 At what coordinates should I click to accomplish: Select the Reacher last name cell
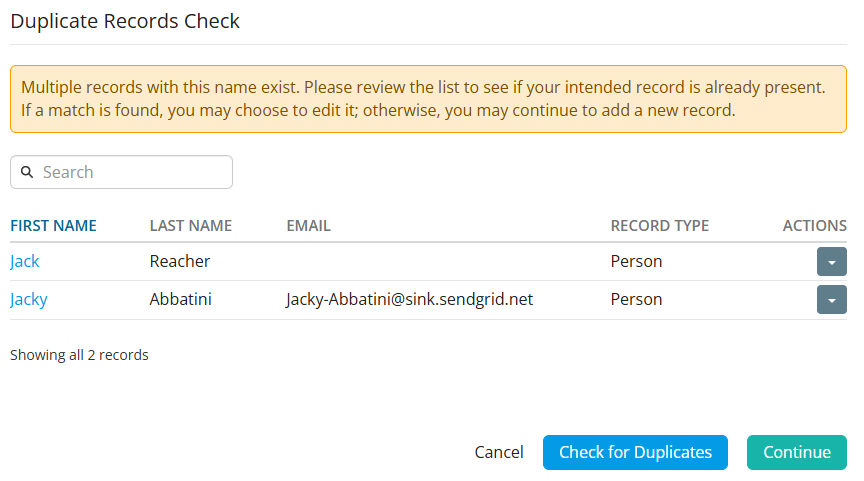point(180,261)
